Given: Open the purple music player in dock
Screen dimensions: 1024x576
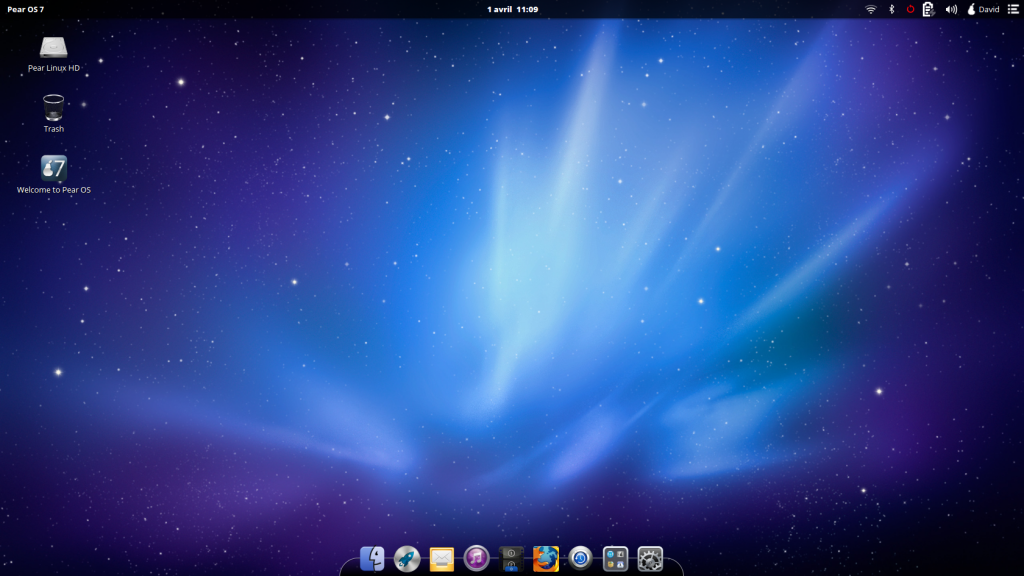Looking at the screenshot, I should [476, 558].
